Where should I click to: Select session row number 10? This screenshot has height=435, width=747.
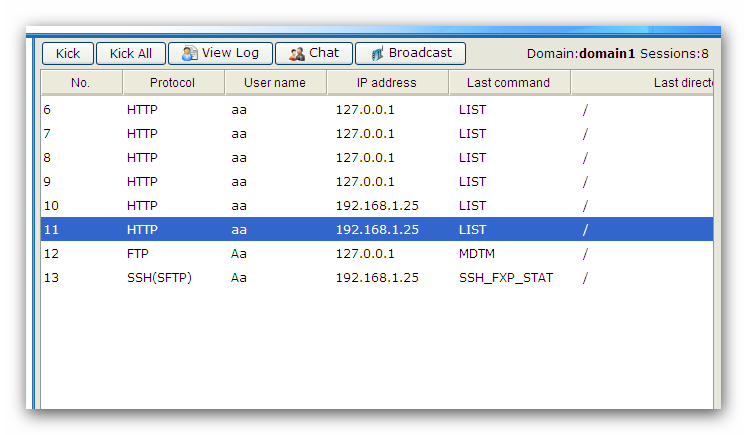coord(377,206)
